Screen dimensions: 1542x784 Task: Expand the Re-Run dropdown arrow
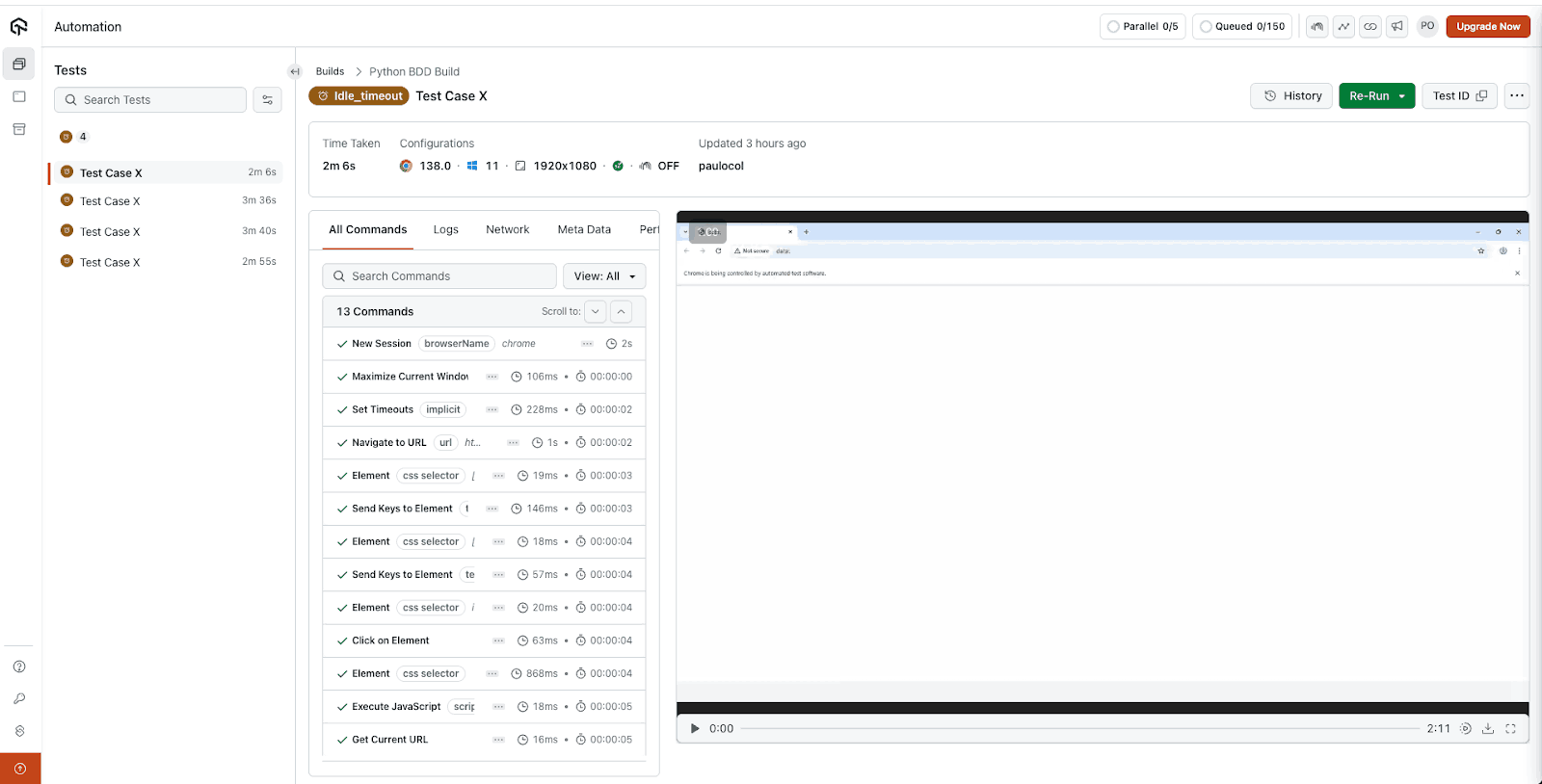point(1402,96)
